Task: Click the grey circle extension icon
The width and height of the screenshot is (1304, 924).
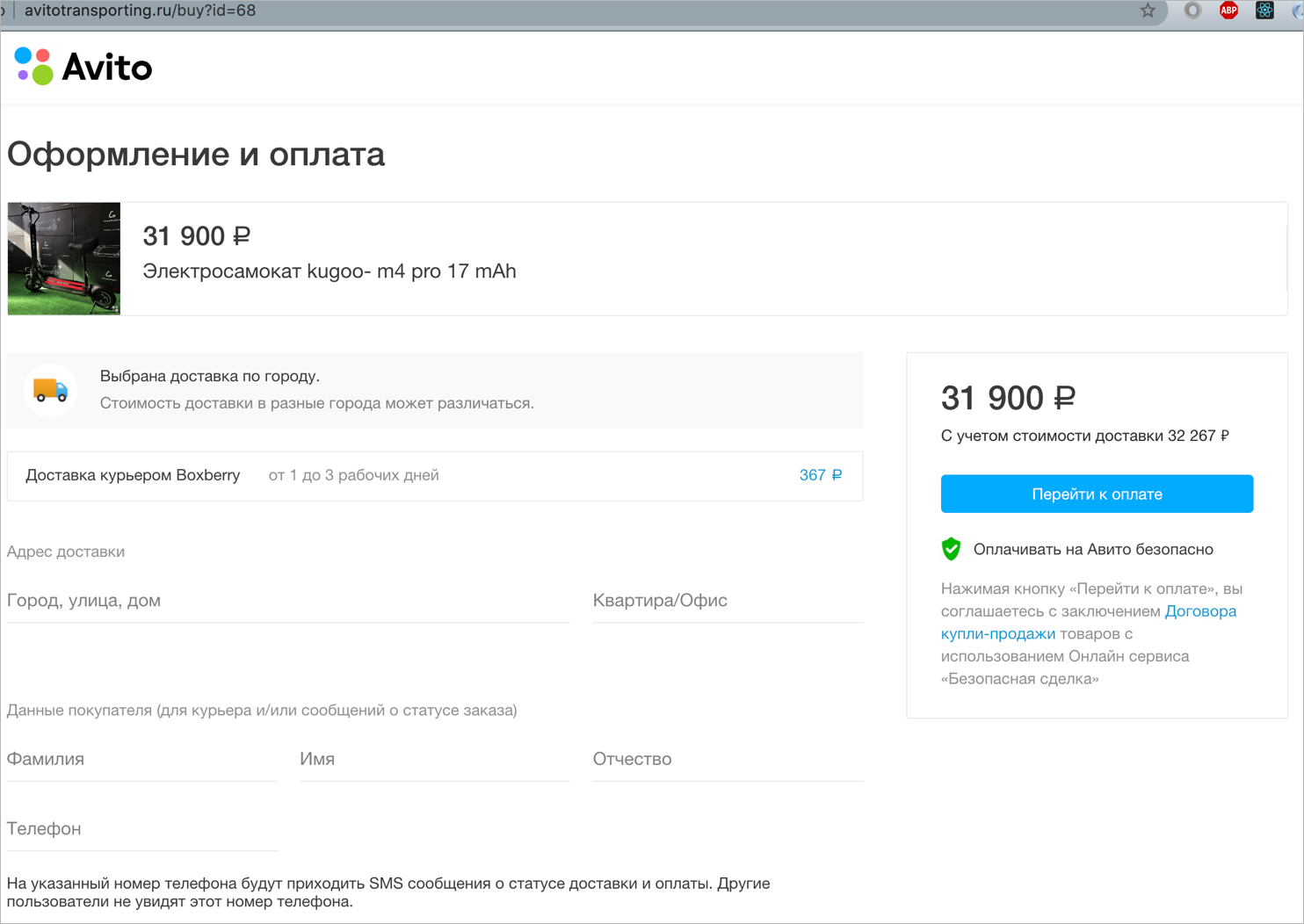Action: 1192,11
